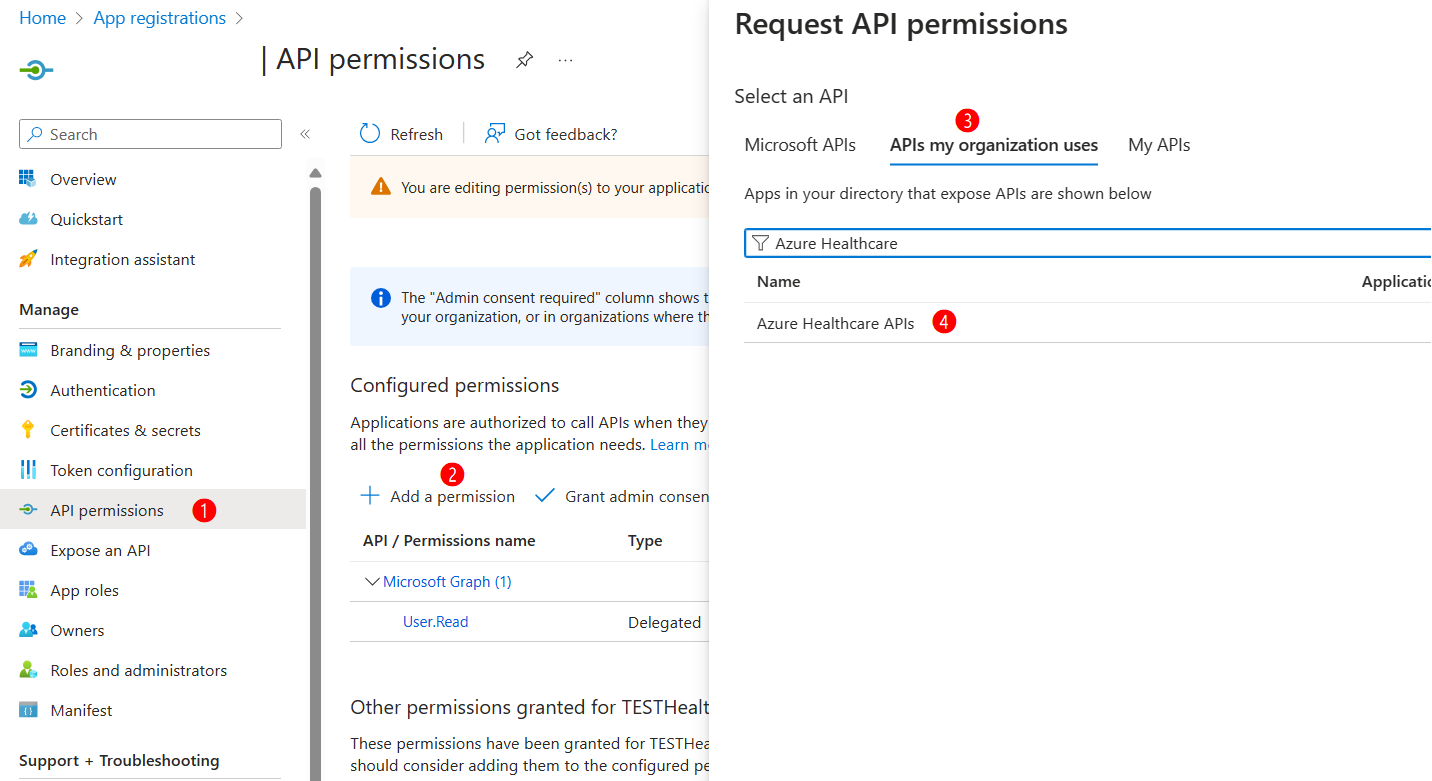Click the sidebar Search field
The height and width of the screenshot is (781, 1432).
[150, 134]
